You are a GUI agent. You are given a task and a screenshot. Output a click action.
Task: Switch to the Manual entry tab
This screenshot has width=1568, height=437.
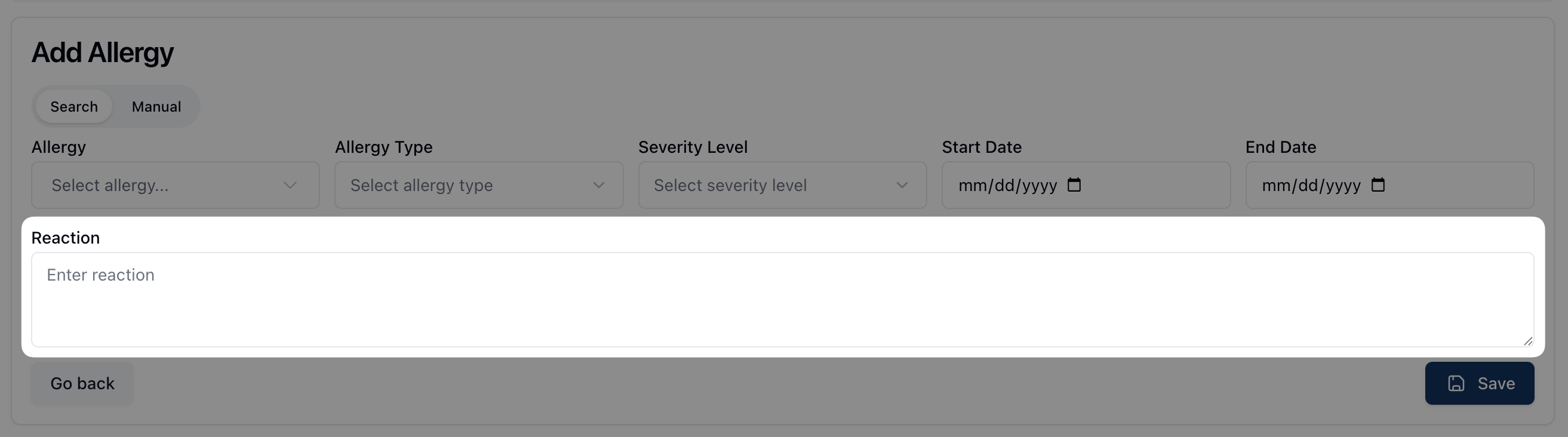[x=156, y=106]
